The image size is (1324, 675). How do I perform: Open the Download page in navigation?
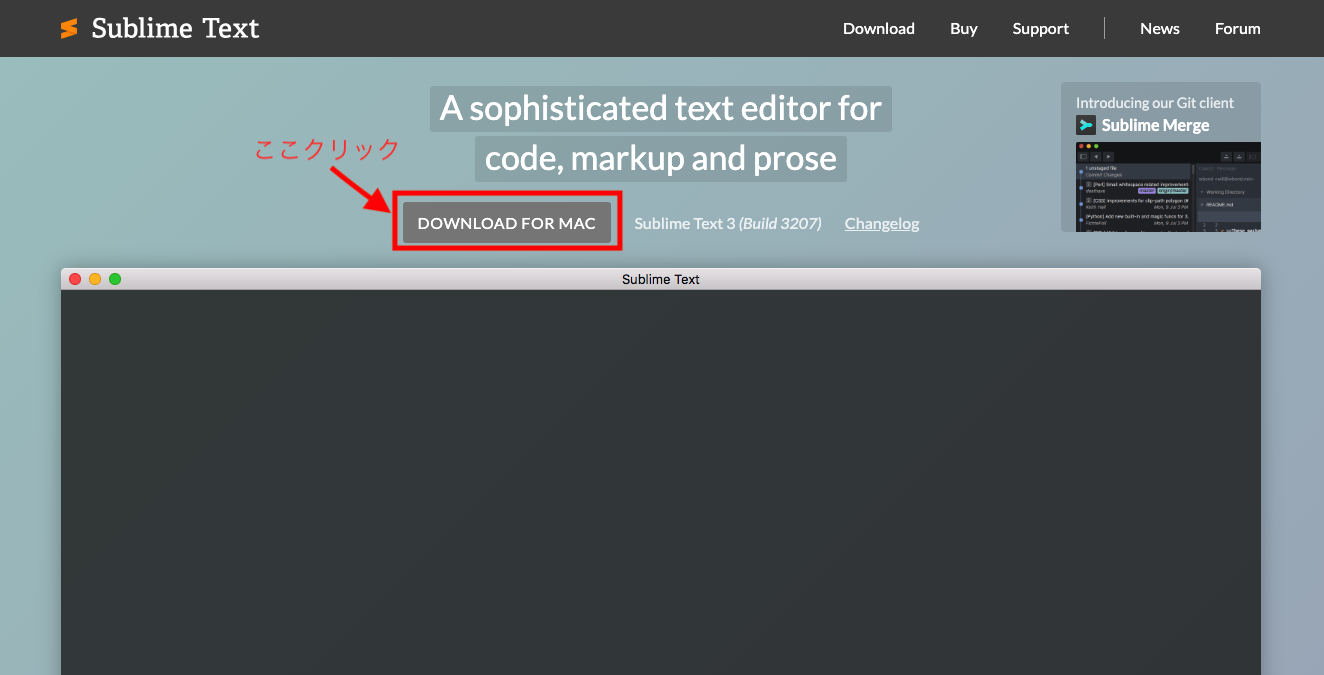879,29
